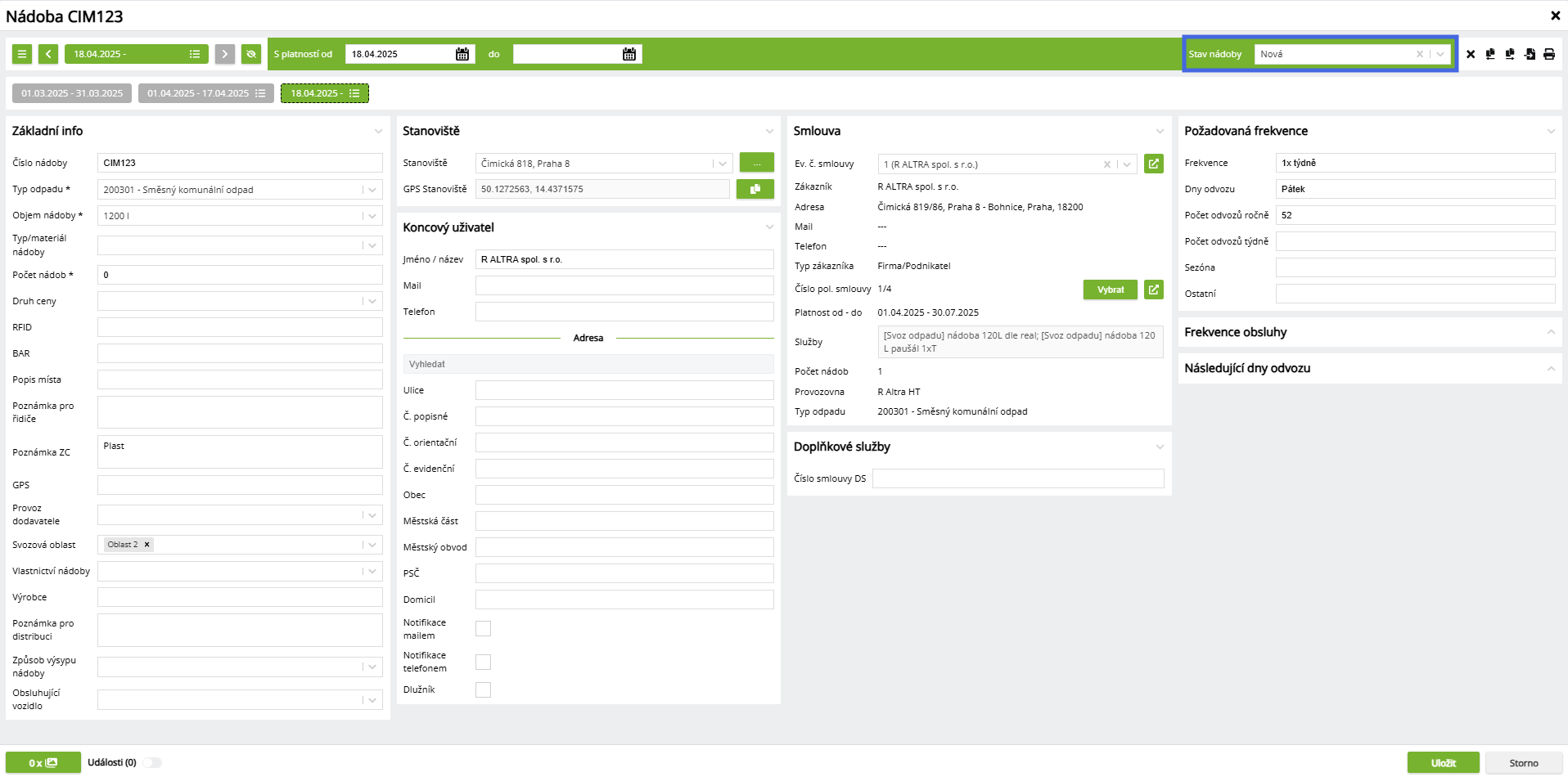The width and height of the screenshot is (1568, 777).
Task: Click the RFID input field
Action: tap(240, 327)
